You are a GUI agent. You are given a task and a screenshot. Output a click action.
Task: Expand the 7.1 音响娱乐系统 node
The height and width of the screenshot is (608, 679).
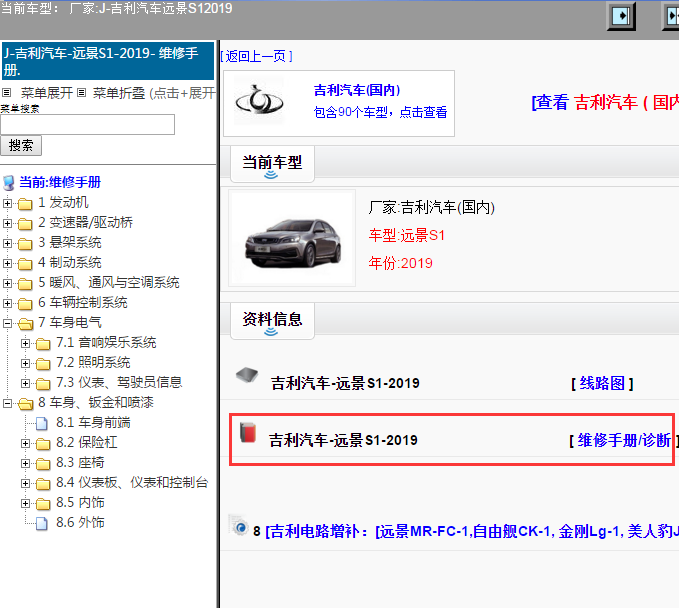[x=26, y=343]
